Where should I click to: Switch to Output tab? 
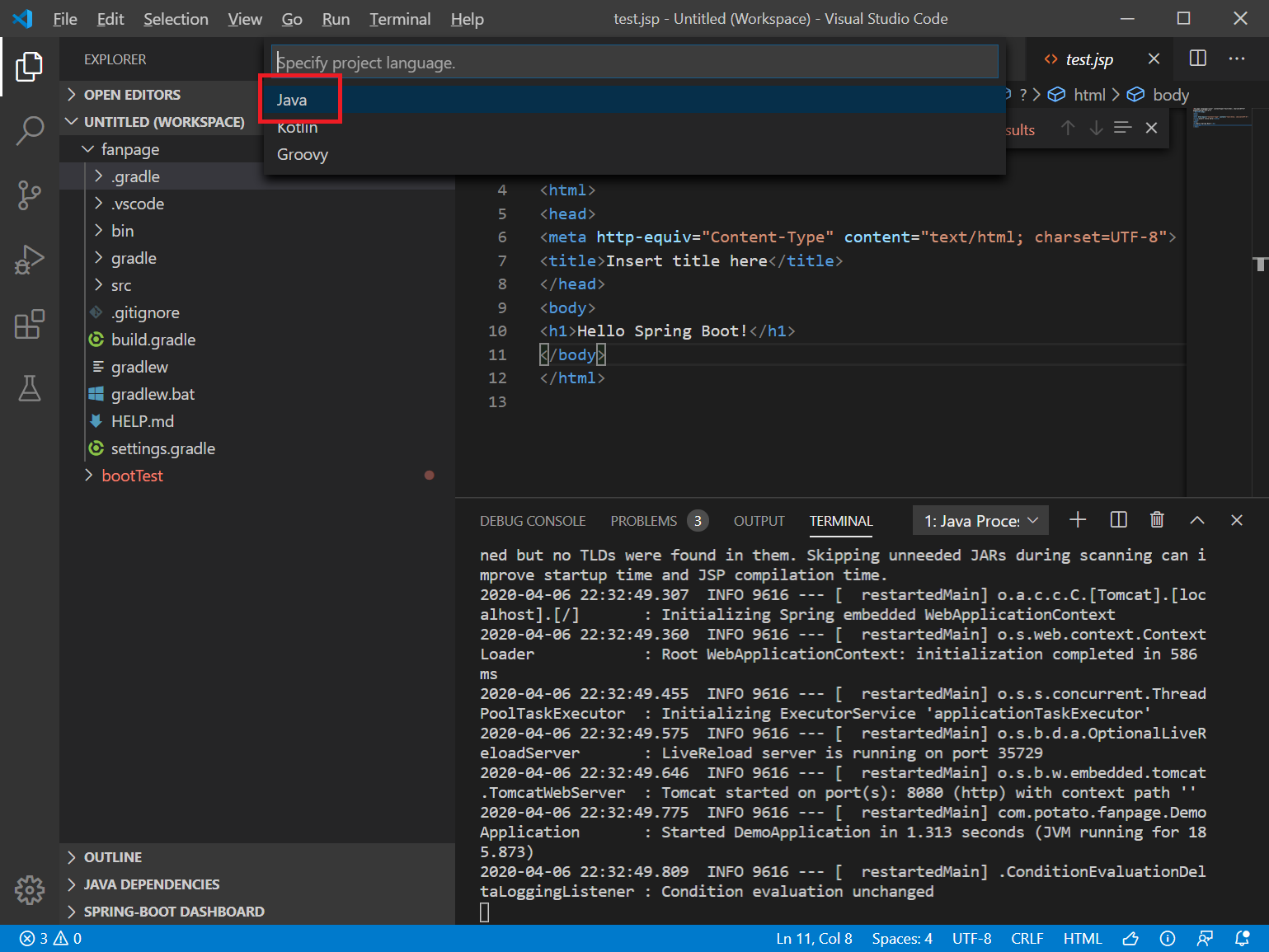[x=759, y=521]
